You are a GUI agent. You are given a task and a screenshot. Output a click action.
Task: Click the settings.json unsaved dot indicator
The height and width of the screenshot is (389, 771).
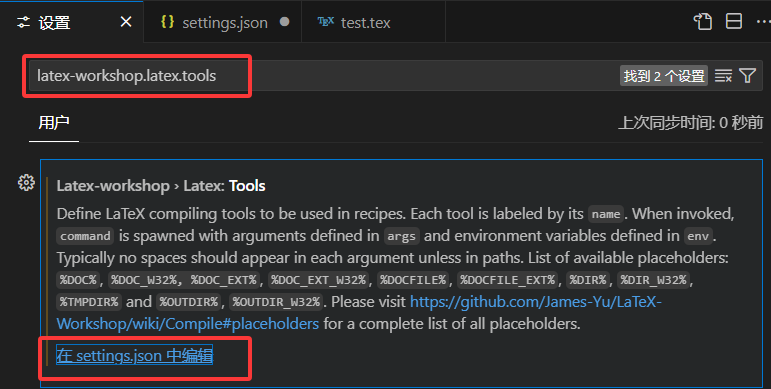click(284, 22)
